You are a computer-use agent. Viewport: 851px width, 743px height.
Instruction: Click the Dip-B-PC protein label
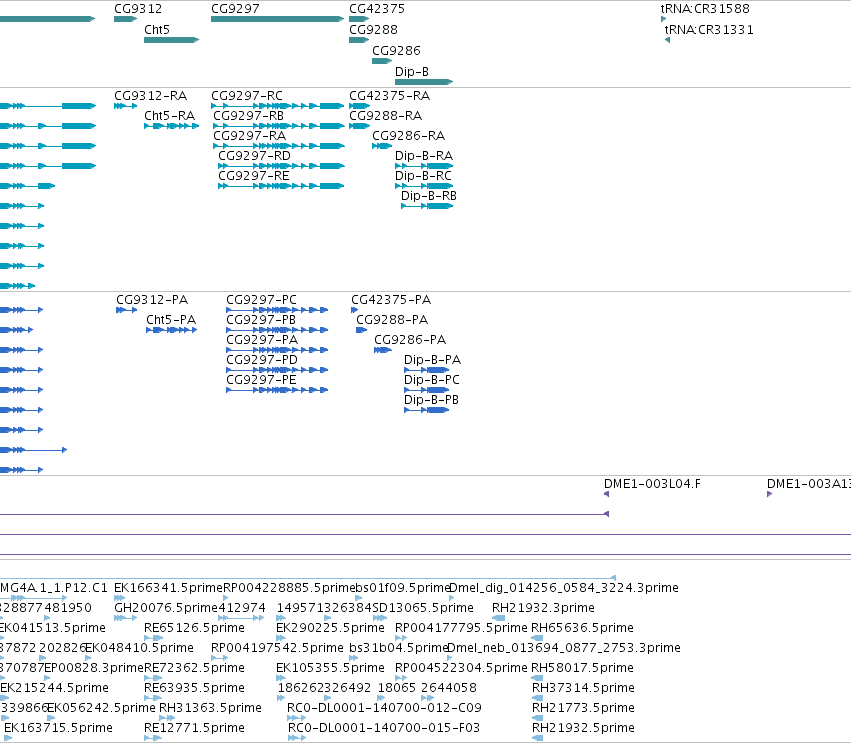click(x=432, y=380)
